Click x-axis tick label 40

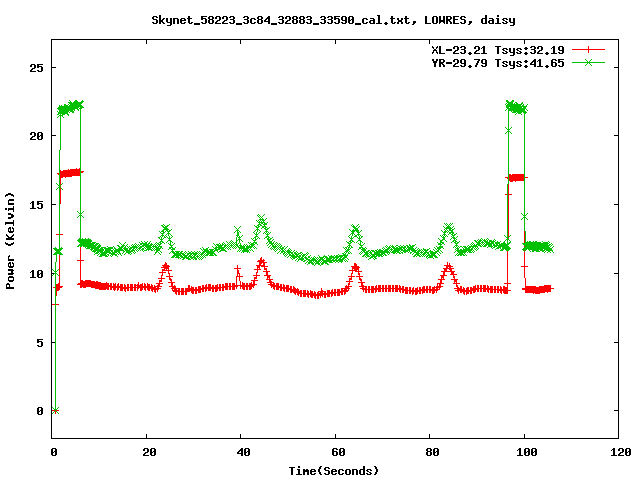click(243, 452)
